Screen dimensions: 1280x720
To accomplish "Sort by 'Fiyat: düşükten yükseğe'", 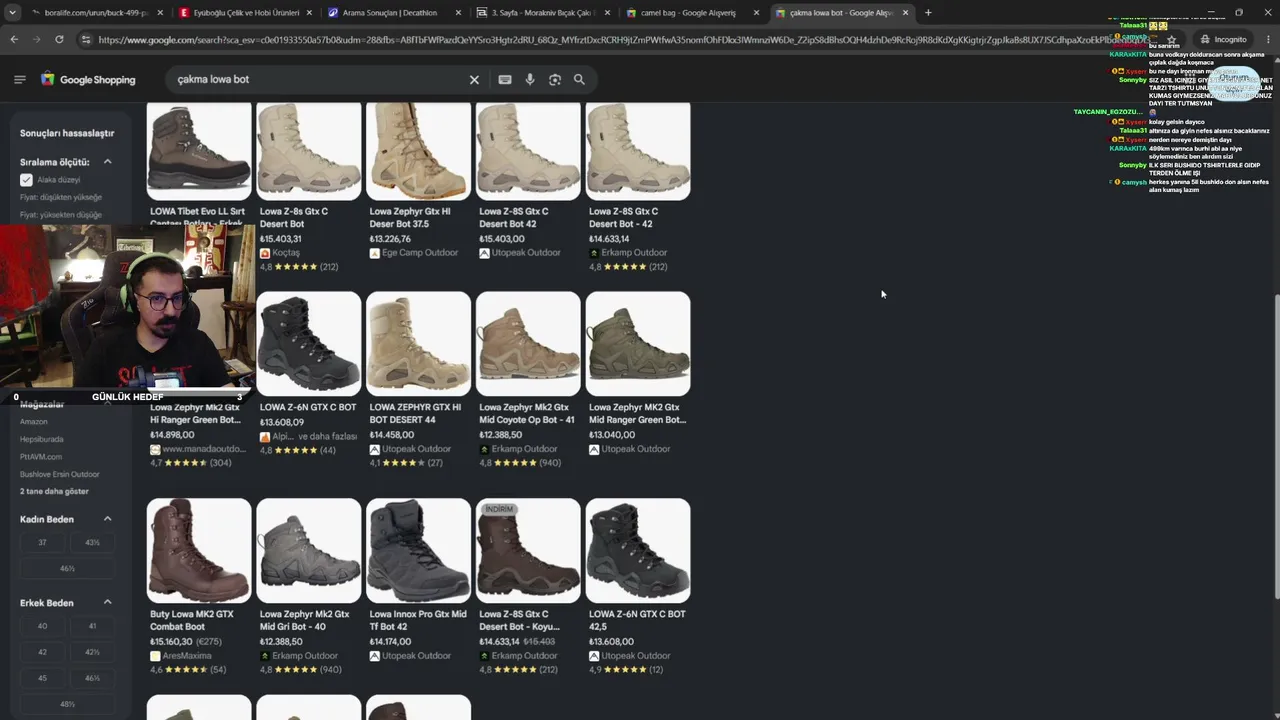I will coord(61,197).
